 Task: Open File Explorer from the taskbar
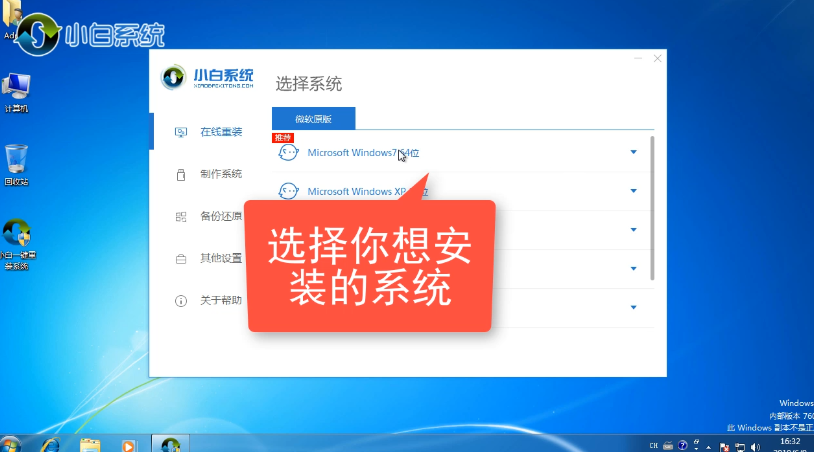tap(90, 445)
